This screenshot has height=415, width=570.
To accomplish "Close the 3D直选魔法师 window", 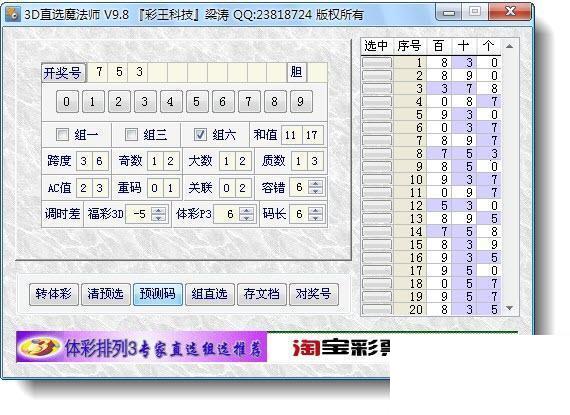I will coord(510,12).
